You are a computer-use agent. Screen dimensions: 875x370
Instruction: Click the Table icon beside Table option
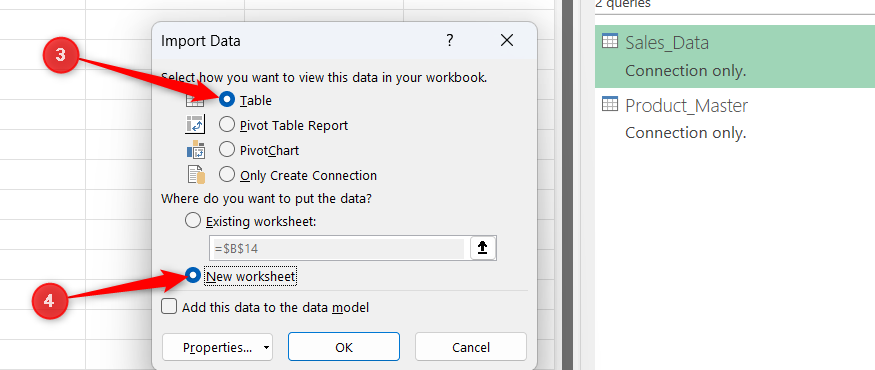[195, 101]
